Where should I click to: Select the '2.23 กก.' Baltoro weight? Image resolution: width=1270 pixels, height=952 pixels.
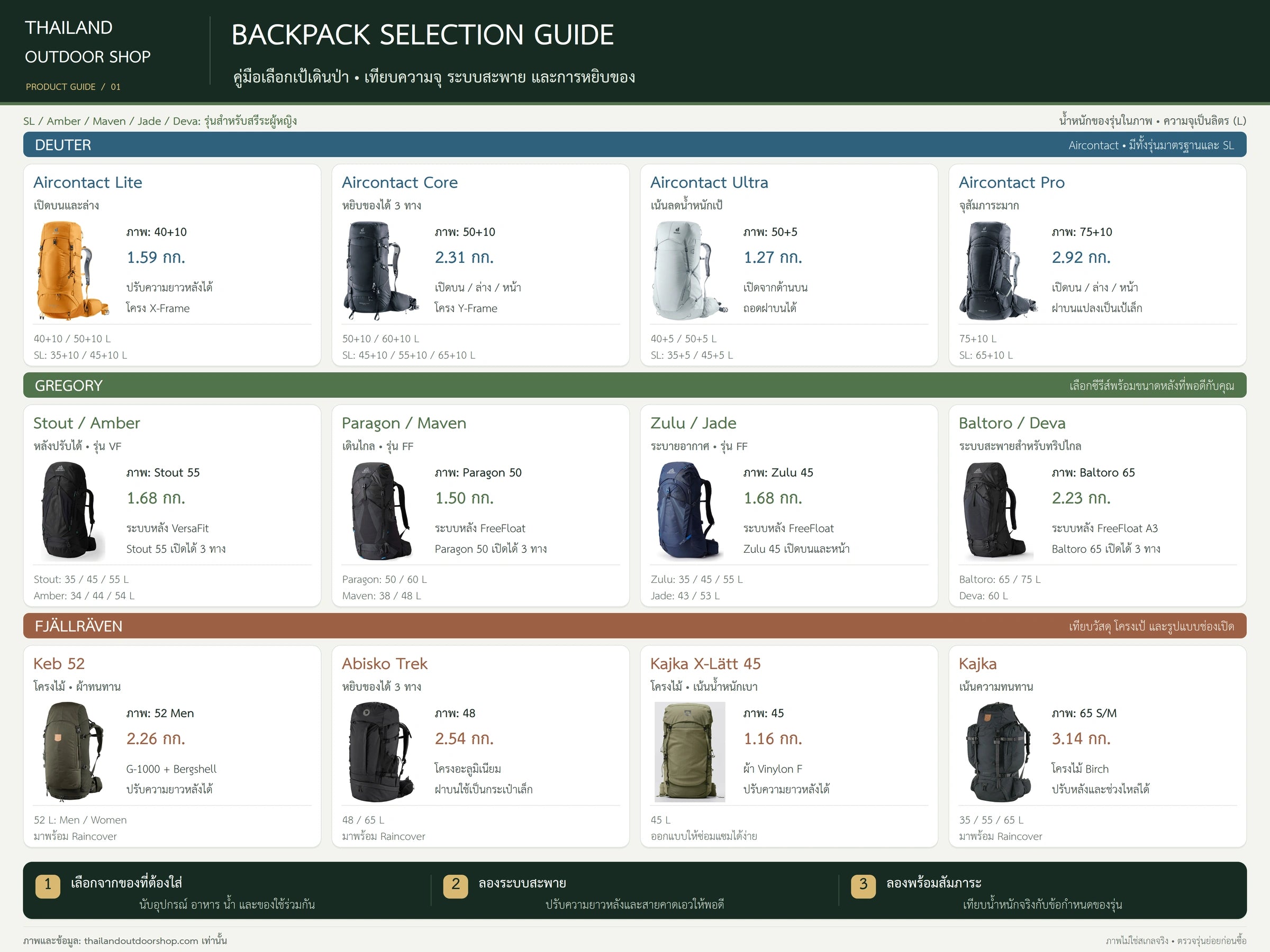tap(1081, 498)
